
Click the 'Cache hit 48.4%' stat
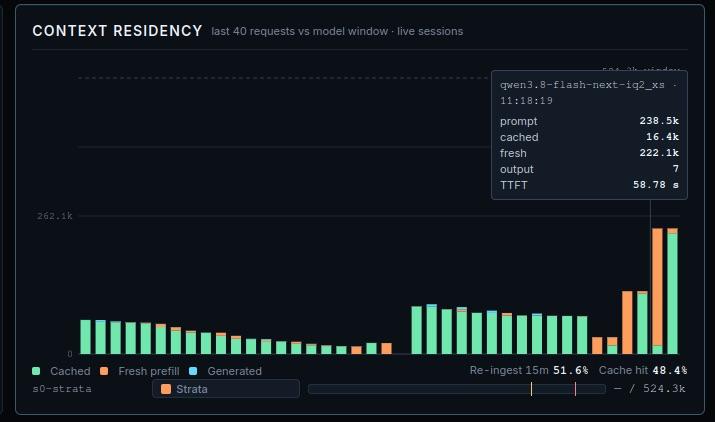point(643,370)
